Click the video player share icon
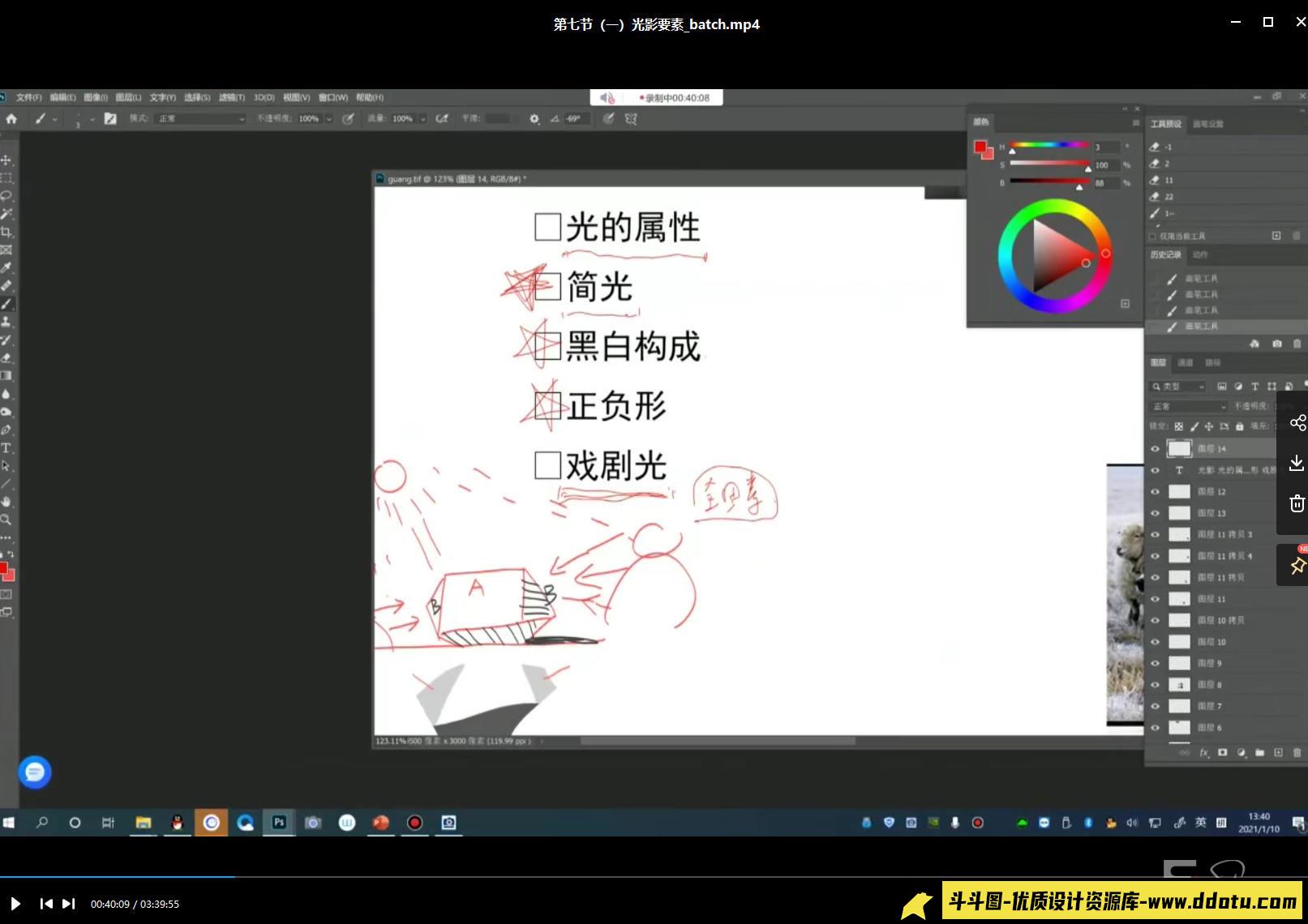This screenshot has width=1308, height=924. pyautogui.click(x=1297, y=423)
